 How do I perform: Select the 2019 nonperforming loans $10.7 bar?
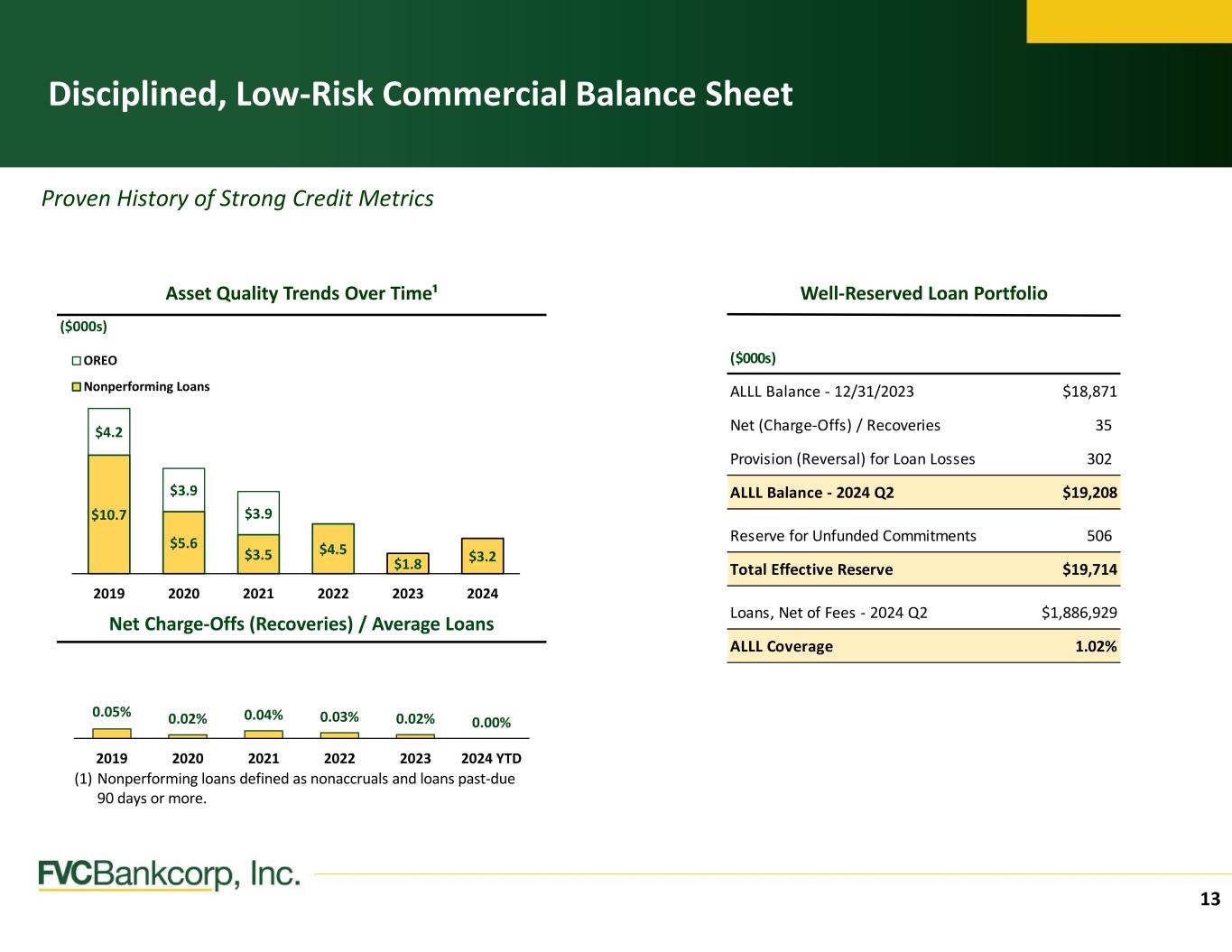click(x=109, y=514)
